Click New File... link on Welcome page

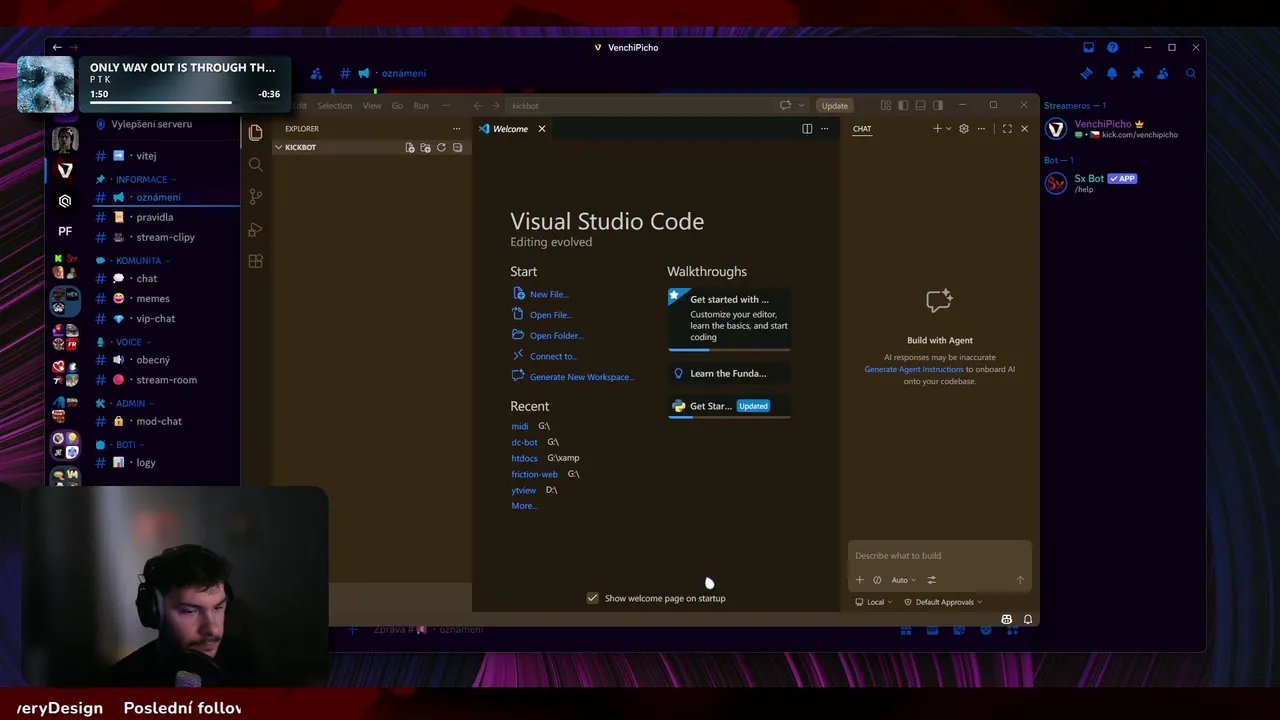coord(548,294)
